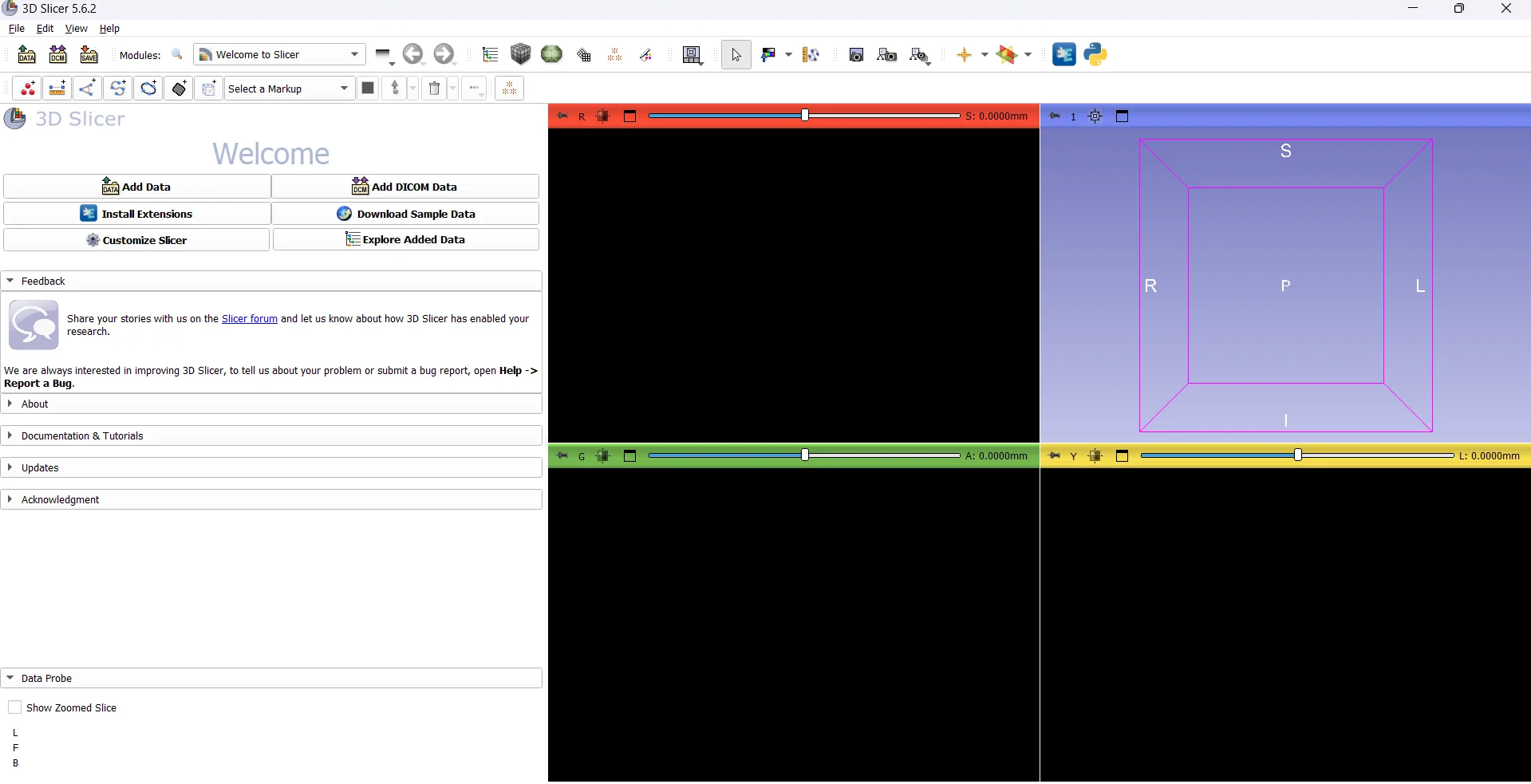Click the Load DICOM data toolbar icon

[x=58, y=54]
